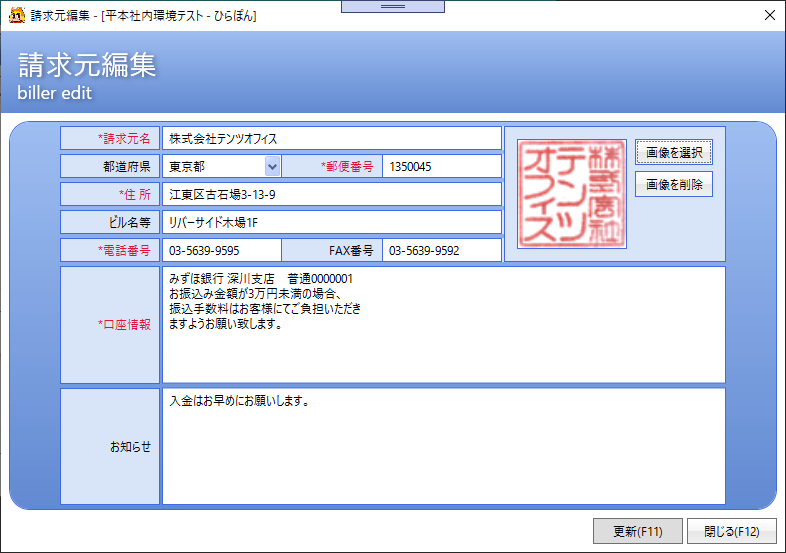Click the 閉じる(F12) close button

click(731, 531)
